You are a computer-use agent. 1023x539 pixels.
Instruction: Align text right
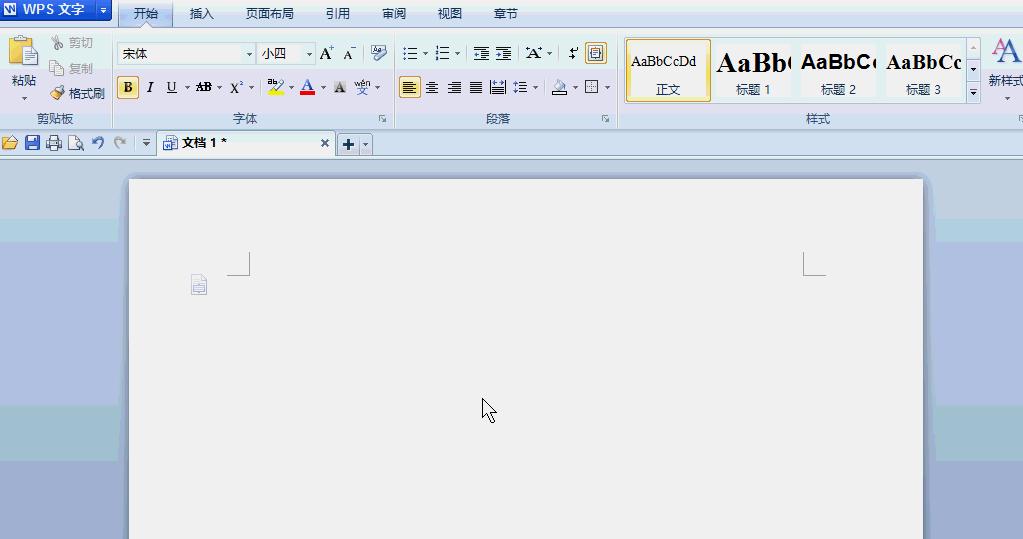454,87
